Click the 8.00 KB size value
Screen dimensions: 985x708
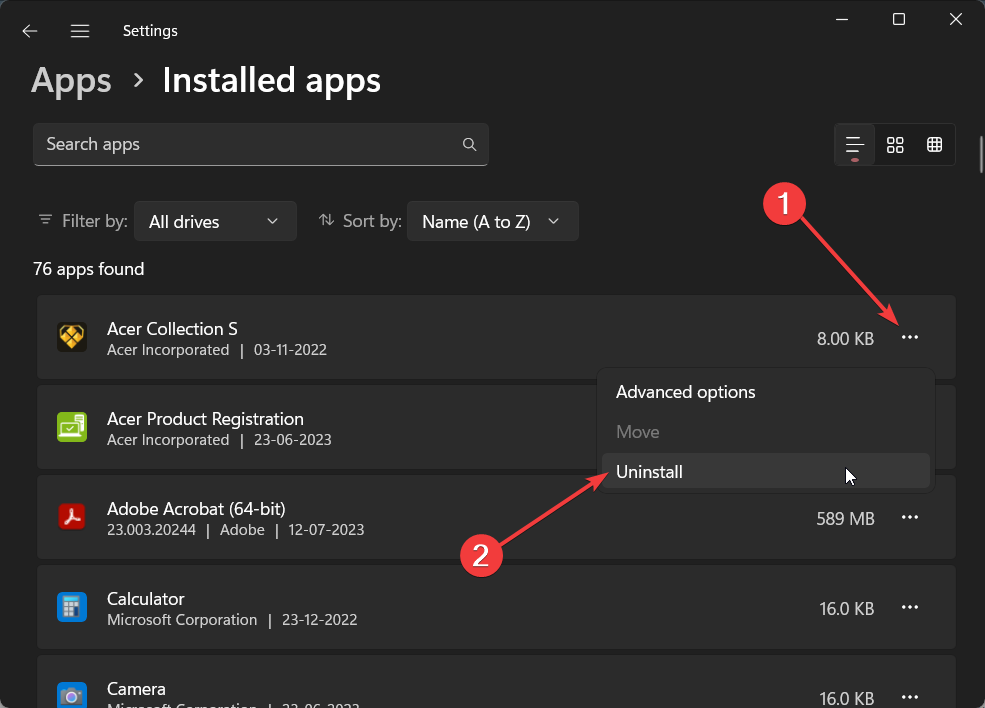(846, 339)
